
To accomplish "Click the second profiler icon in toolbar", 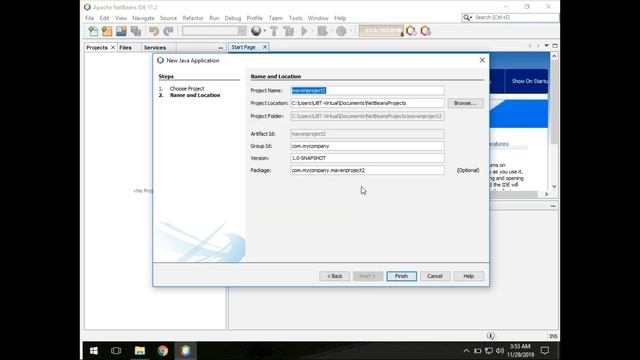I will coord(425,31).
